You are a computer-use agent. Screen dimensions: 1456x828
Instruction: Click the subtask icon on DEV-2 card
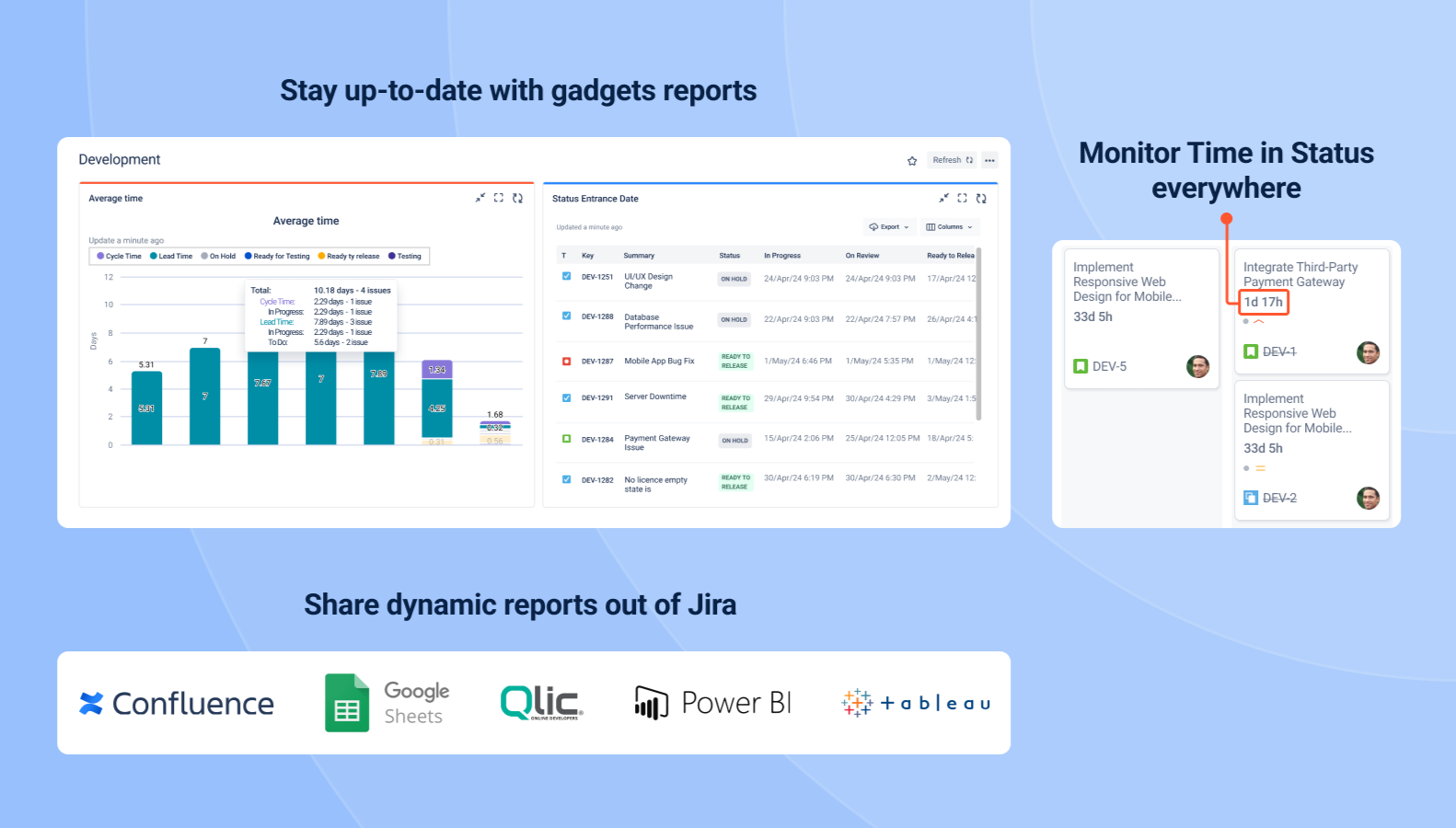[1251, 498]
